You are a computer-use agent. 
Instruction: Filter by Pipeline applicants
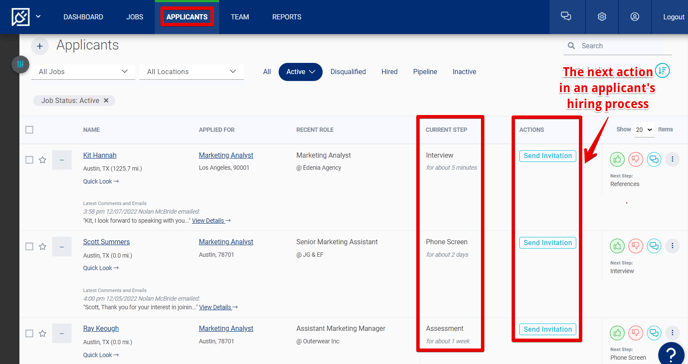425,72
